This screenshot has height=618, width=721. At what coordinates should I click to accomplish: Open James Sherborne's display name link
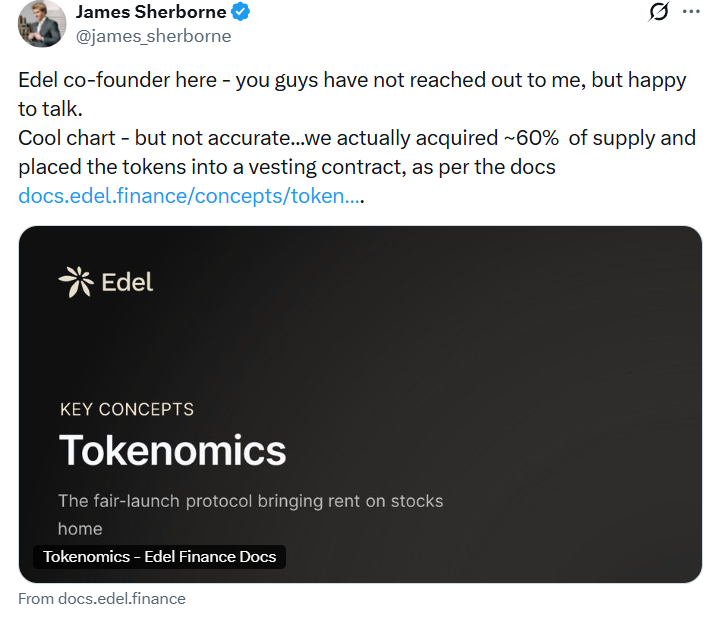151,13
